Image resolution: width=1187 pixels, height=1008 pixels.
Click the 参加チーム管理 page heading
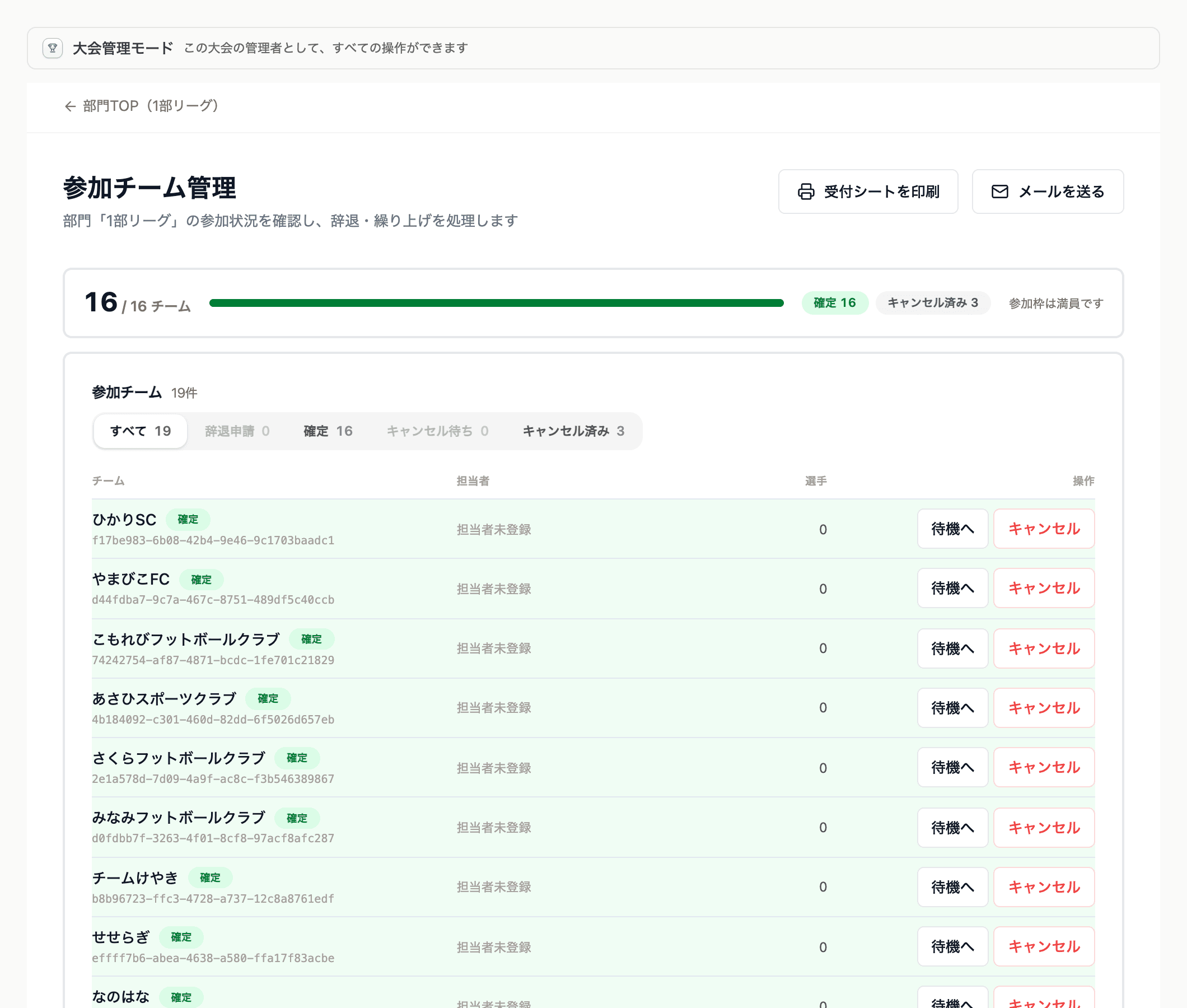click(x=149, y=188)
